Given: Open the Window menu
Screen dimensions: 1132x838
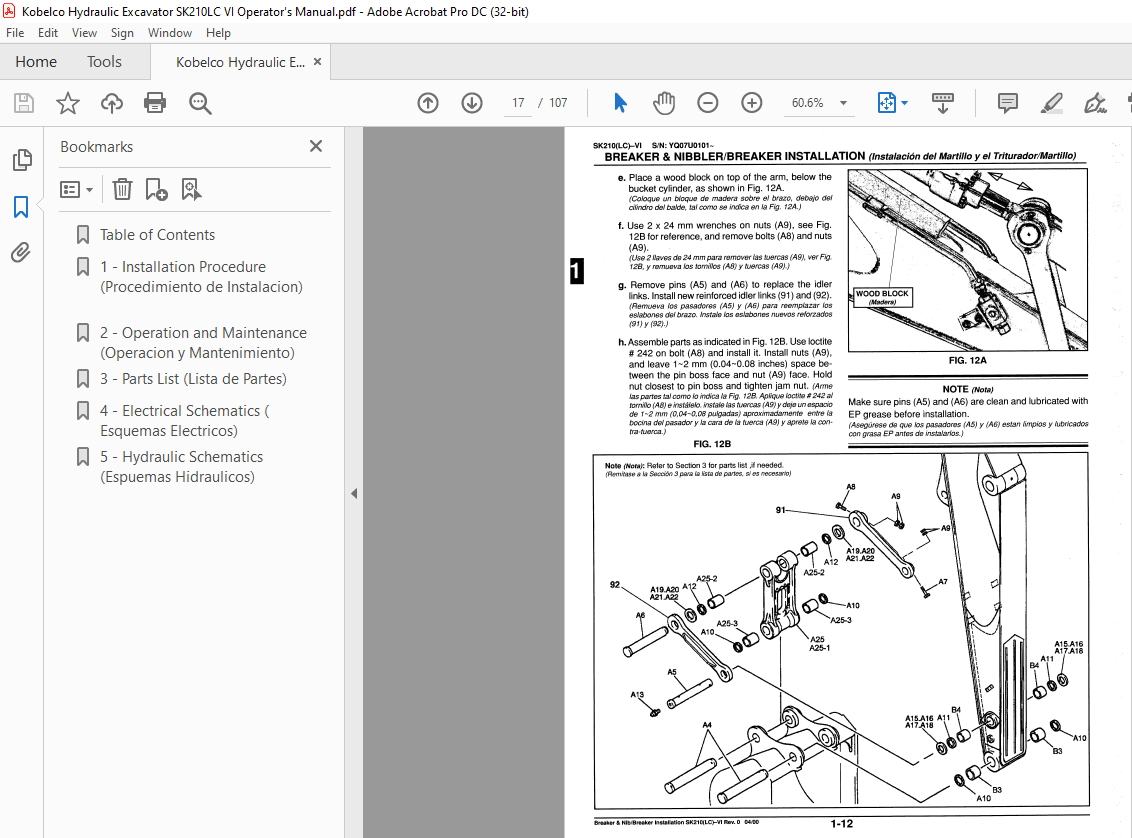Looking at the screenshot, I should 170,32.
